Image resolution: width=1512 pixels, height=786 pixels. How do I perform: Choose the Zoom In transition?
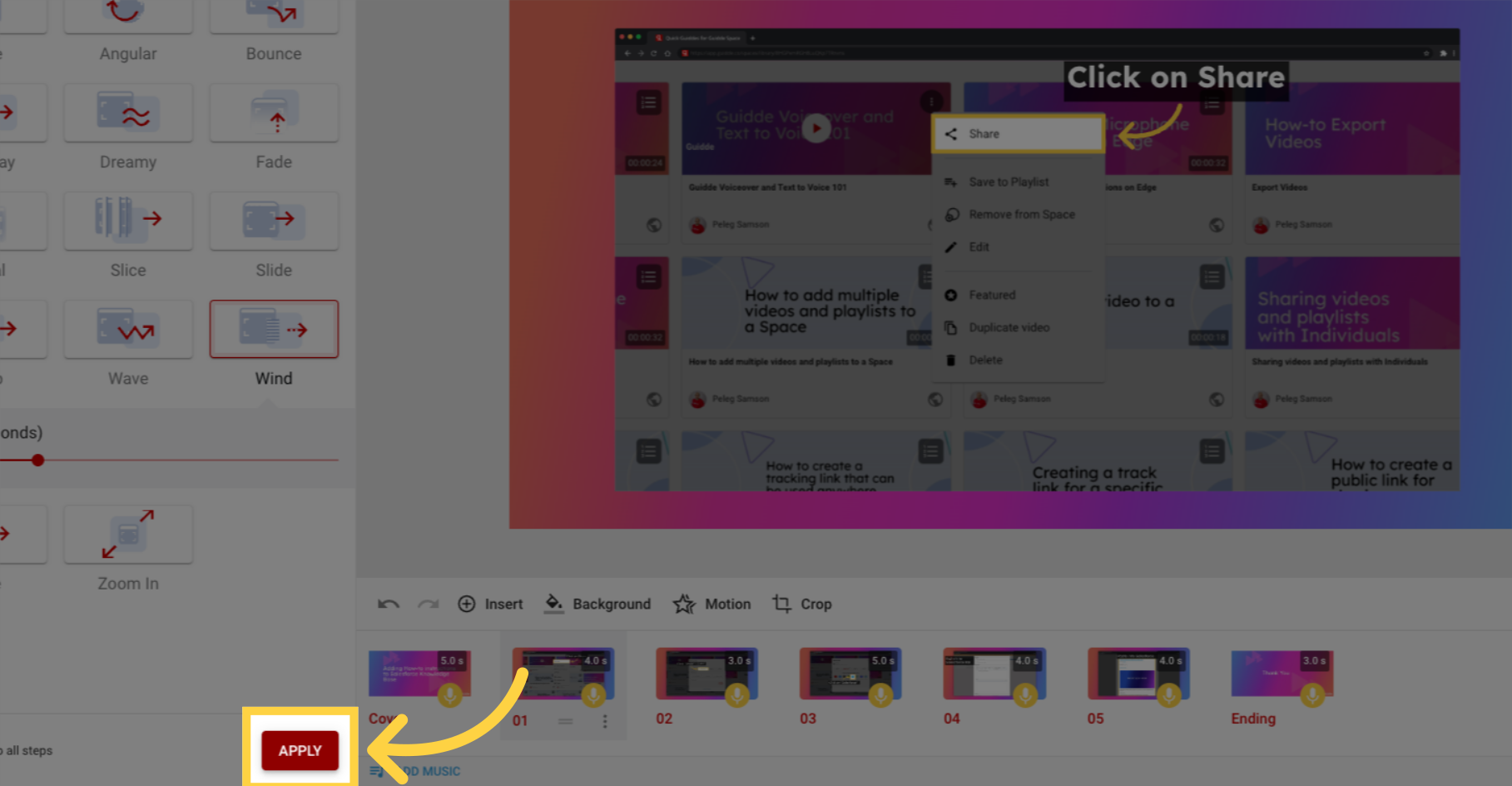[x=128, y=535]
